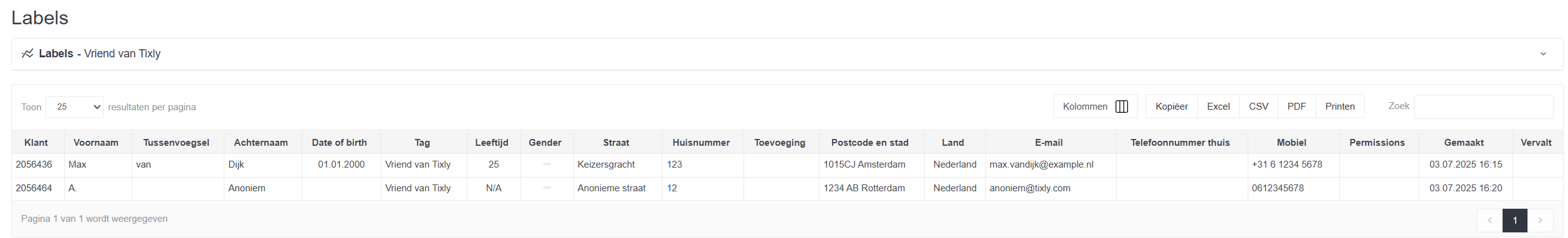Sort by the Klant column header
This screenshot has height=238, width=1568.
pyautogui.click(x=36, y=143)
